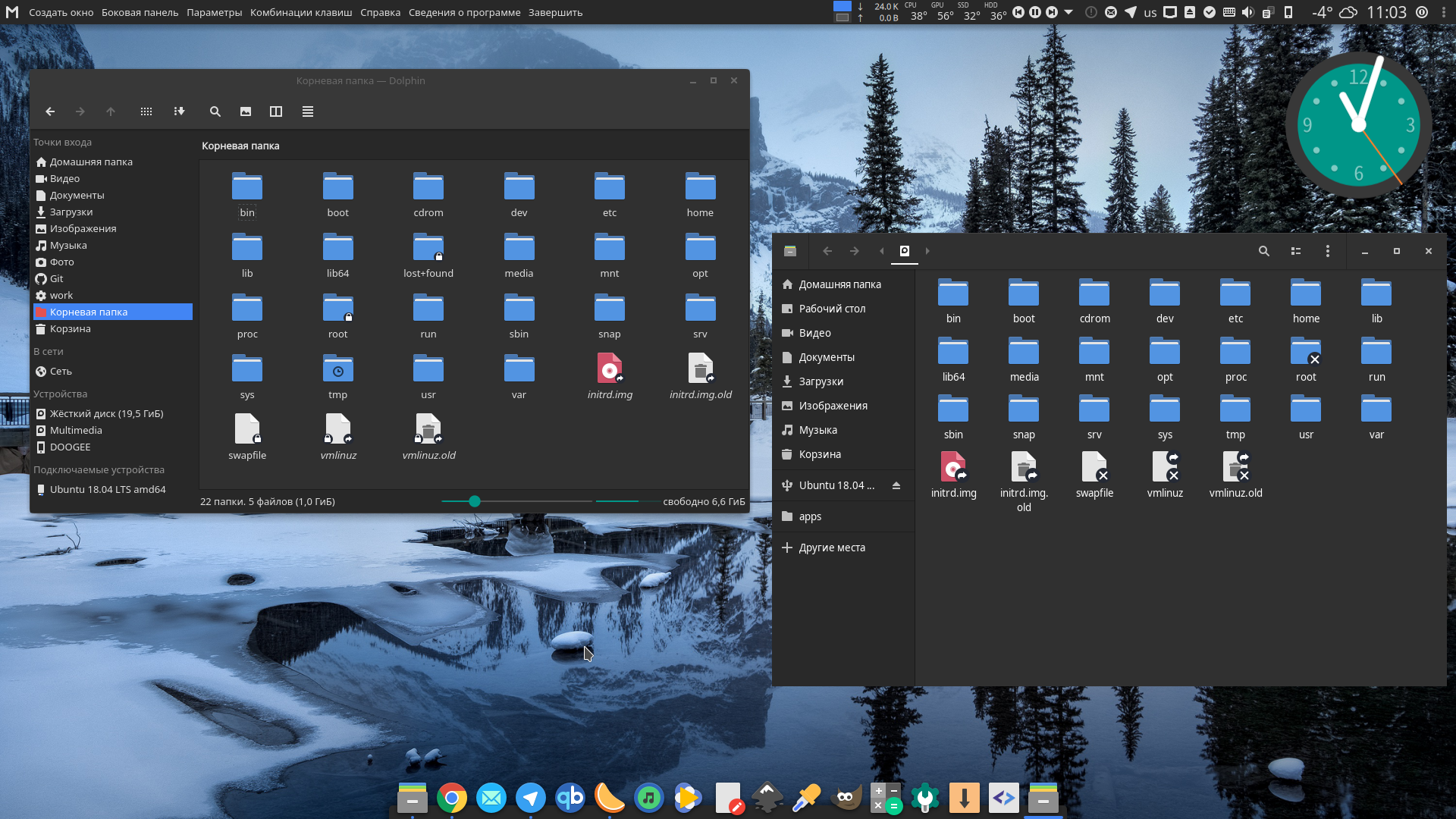The height and width of the screenshot is (819, 1456).
Task: Expand the media player tray dropdown arrow
Action: (1069, 12)
